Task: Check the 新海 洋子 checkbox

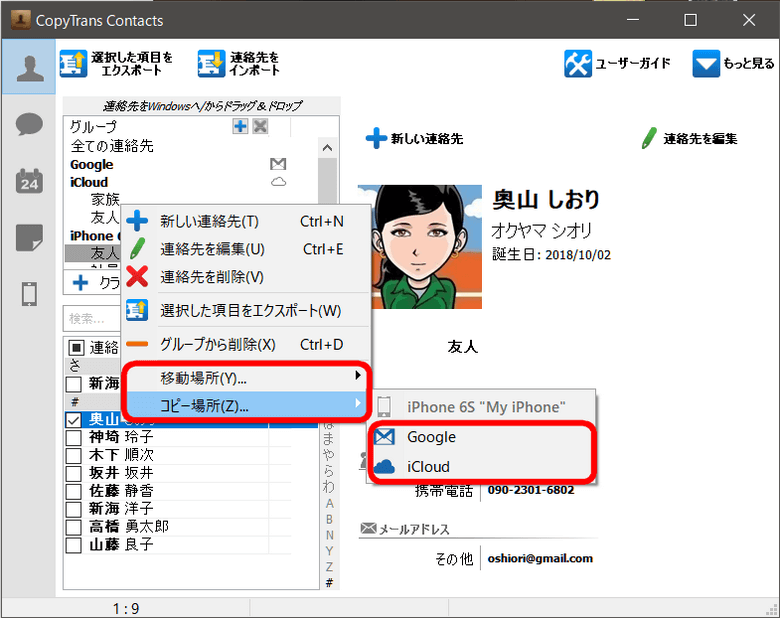Action: (74, 510)
